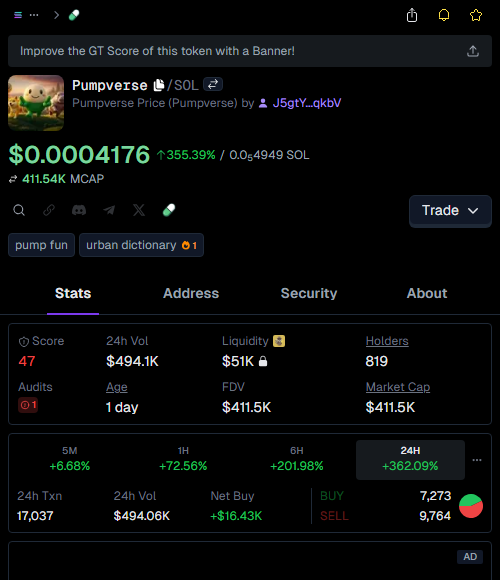The height and width of the screenshot is (580, 500).
Task: Open the Discord icon
Action: click(x=79, y=210)
